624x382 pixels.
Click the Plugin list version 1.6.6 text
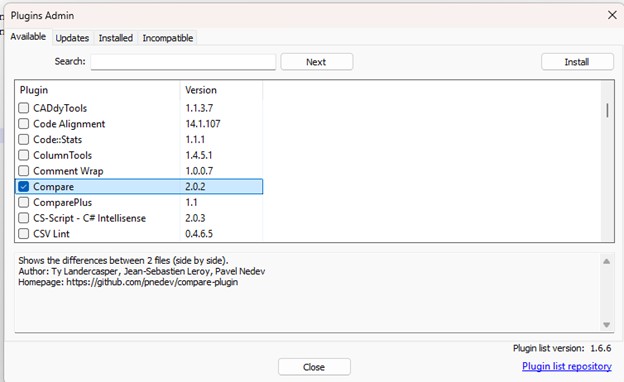tap(562, 348)
